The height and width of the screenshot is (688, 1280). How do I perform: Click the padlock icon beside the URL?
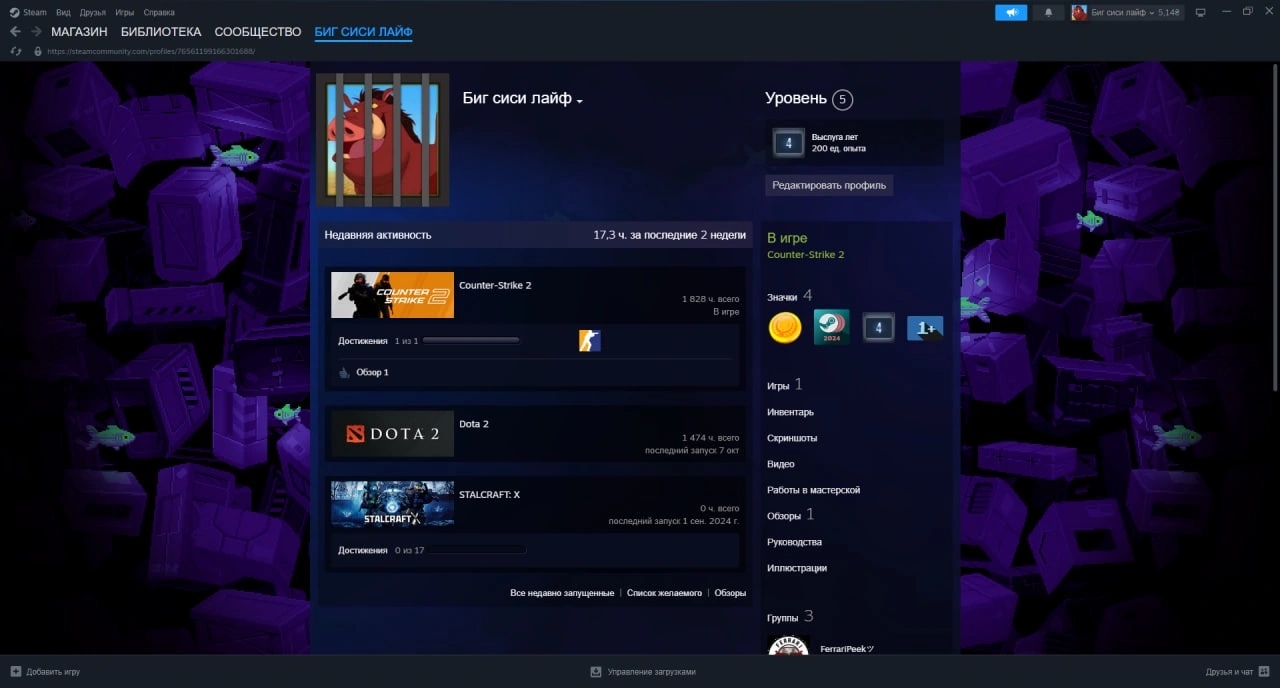pos(38,51)
